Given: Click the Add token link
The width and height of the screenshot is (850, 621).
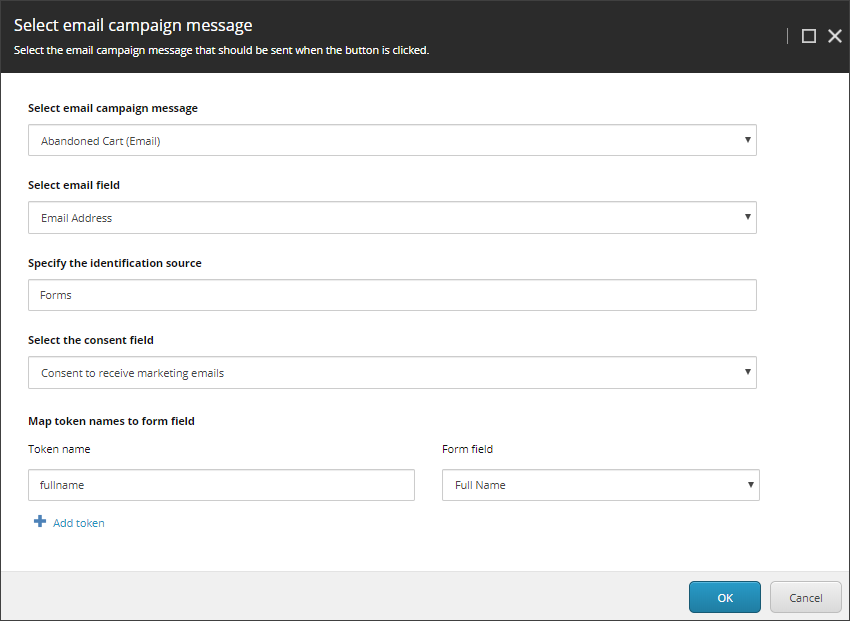Looking at the screenshot, I should pyautogui.click(x=79, y=523).
